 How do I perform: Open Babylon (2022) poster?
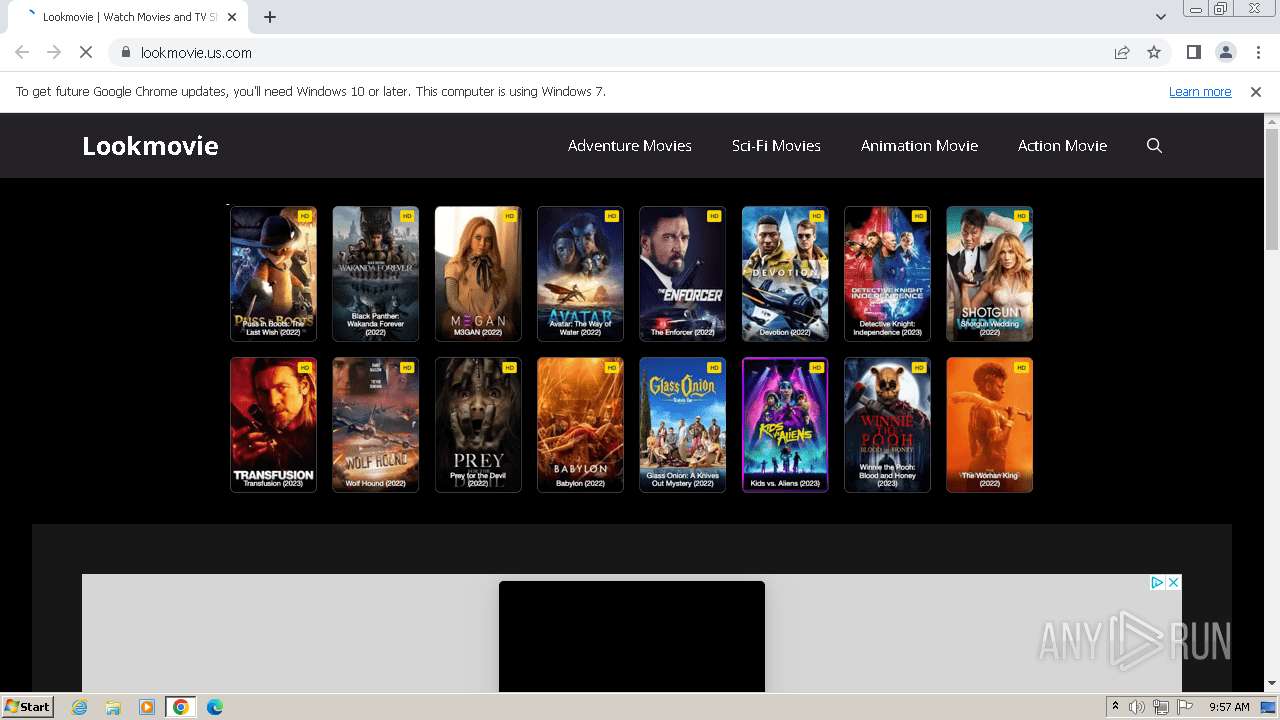[x=580, y=425]
